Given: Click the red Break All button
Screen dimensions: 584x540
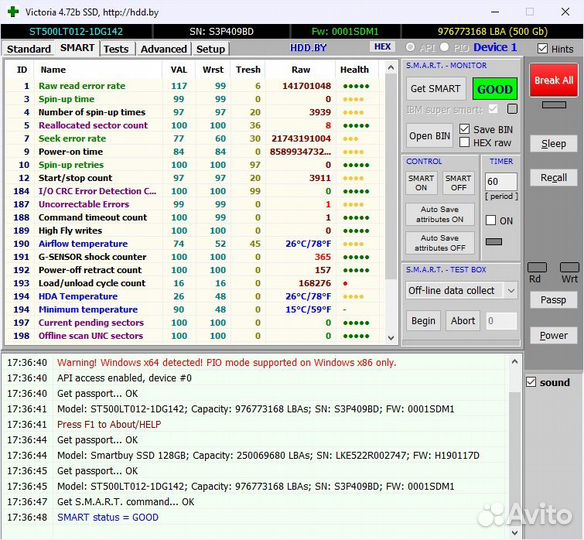Looking at the screenshot, I should point(554,80).
